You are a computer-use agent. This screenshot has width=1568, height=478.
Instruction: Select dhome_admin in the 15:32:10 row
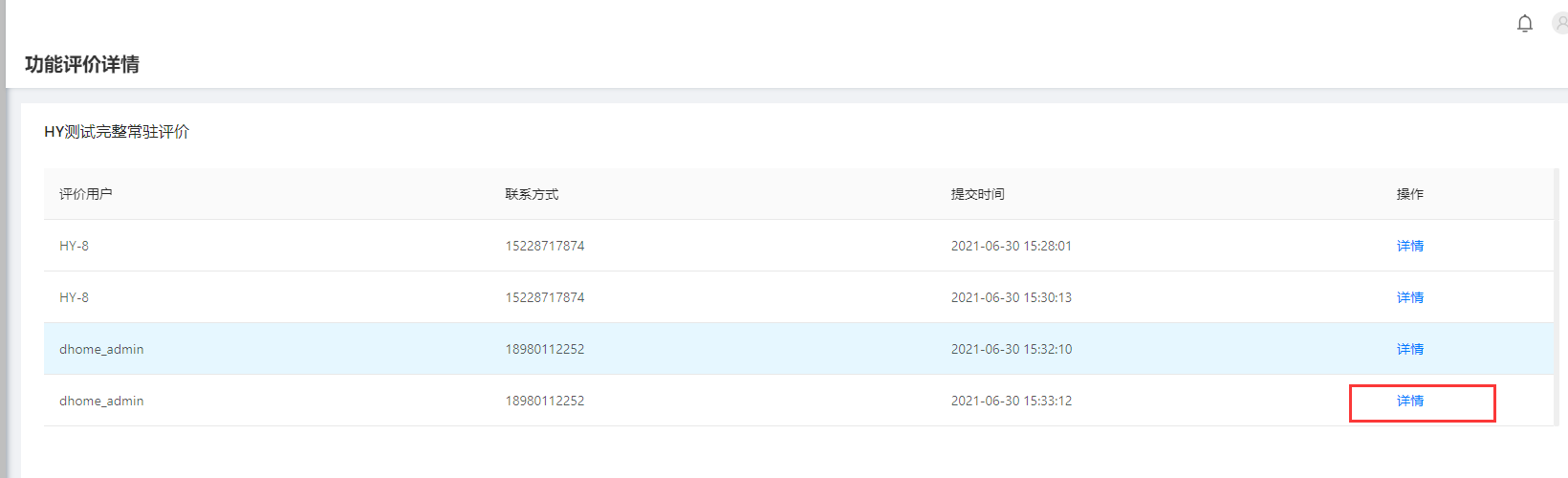coord(101,349)
